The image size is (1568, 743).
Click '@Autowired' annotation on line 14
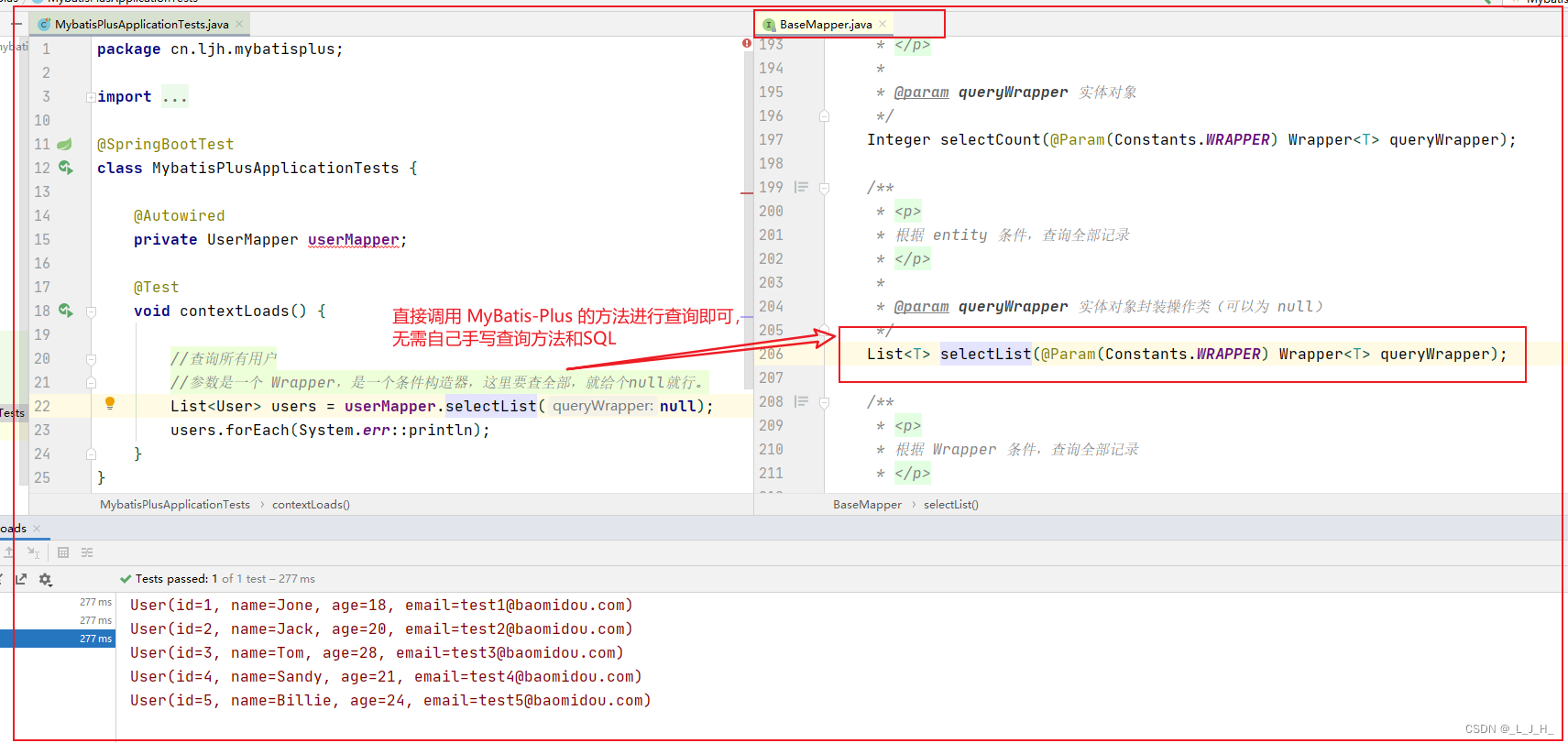point(180,216)
